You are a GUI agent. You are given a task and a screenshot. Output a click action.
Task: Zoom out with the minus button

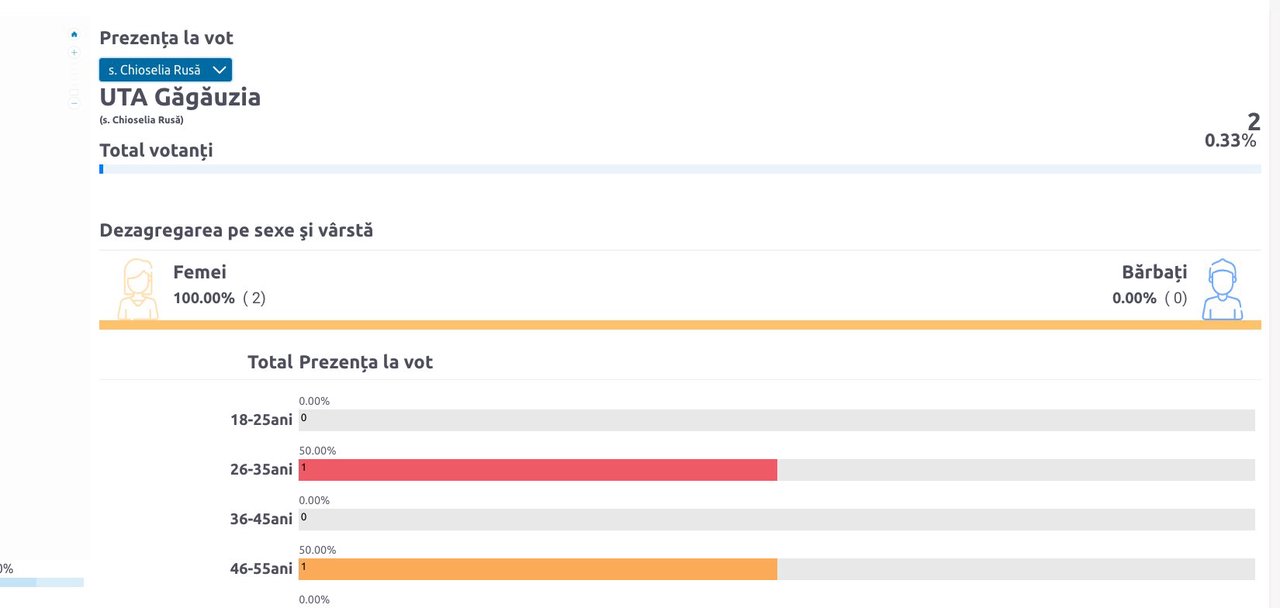pyautogui.click(x=74, y=102)
